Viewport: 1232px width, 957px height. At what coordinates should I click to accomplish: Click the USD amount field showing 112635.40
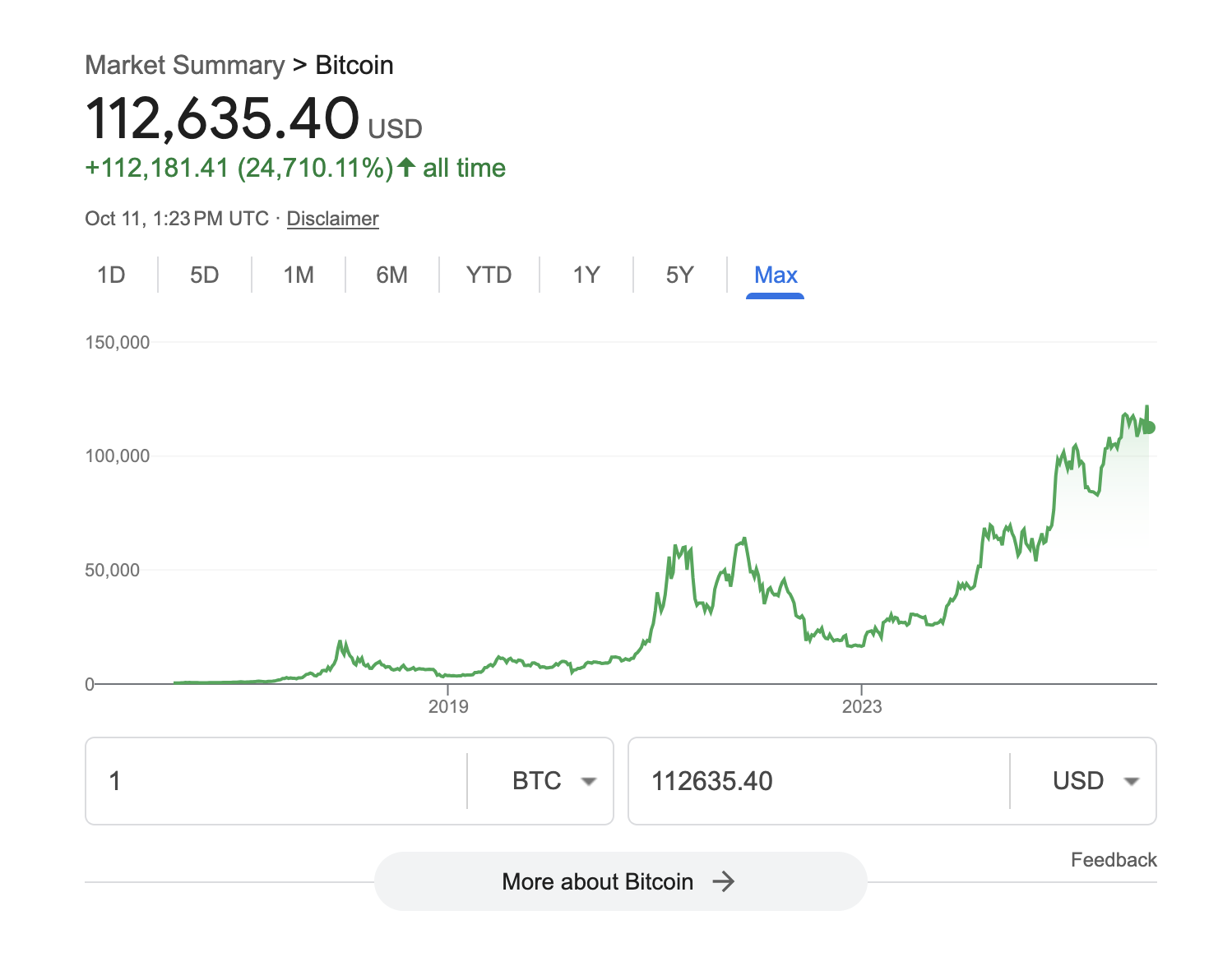pyautogui.click(x=818, y=781)
